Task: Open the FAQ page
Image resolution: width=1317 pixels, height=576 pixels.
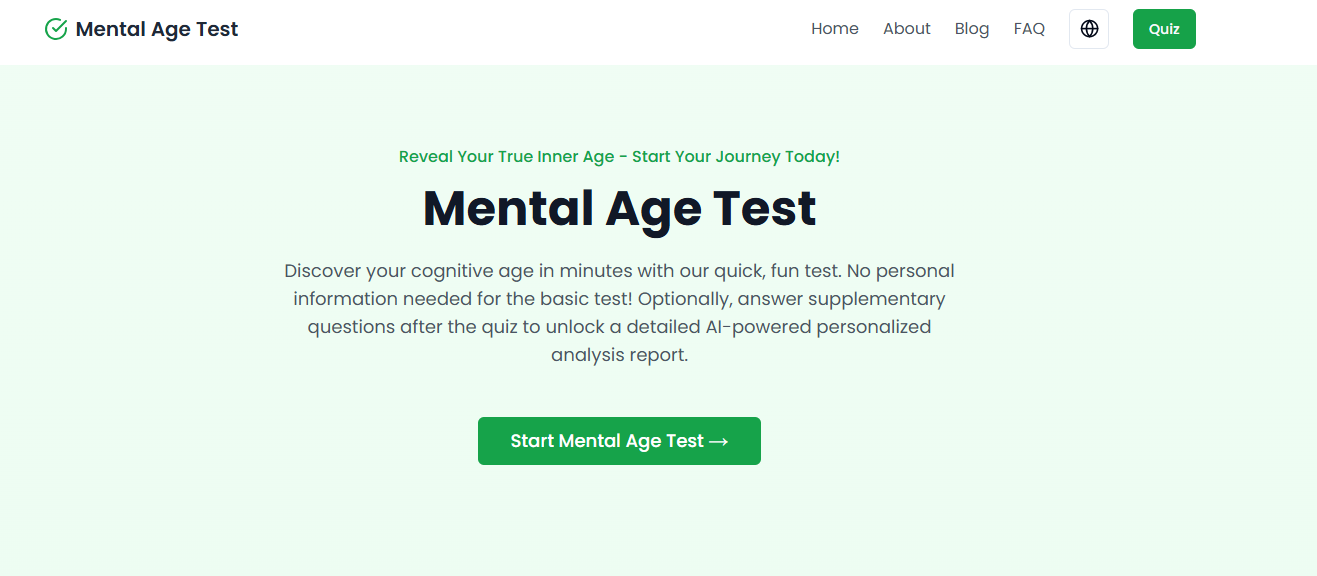Action: click(1029, 29)
